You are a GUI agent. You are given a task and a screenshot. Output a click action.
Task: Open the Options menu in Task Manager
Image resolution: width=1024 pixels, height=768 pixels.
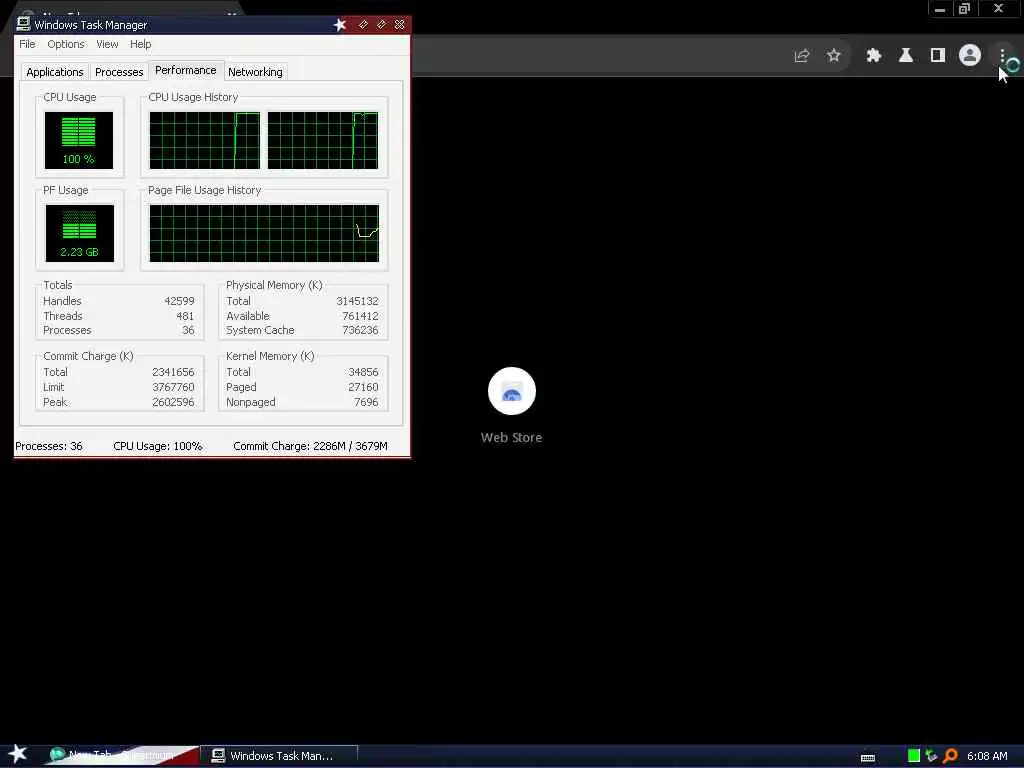click(65, 44)
